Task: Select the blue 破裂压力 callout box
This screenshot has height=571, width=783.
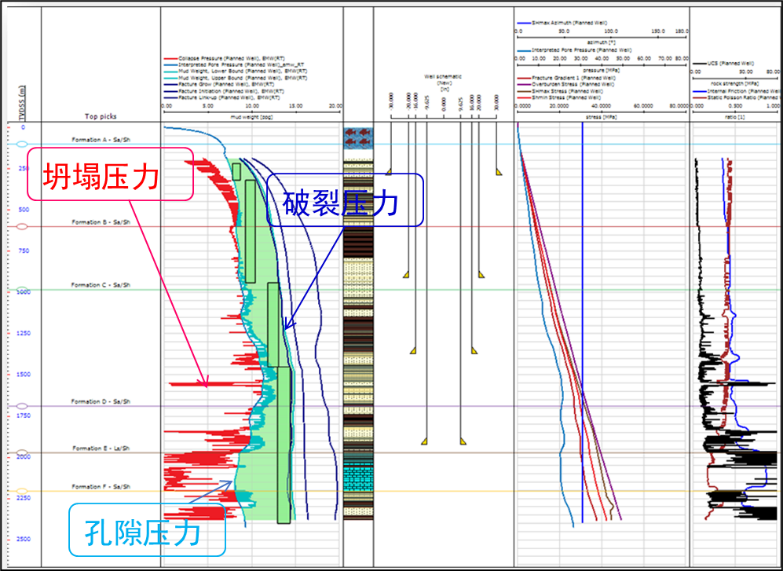Action: 343,204
